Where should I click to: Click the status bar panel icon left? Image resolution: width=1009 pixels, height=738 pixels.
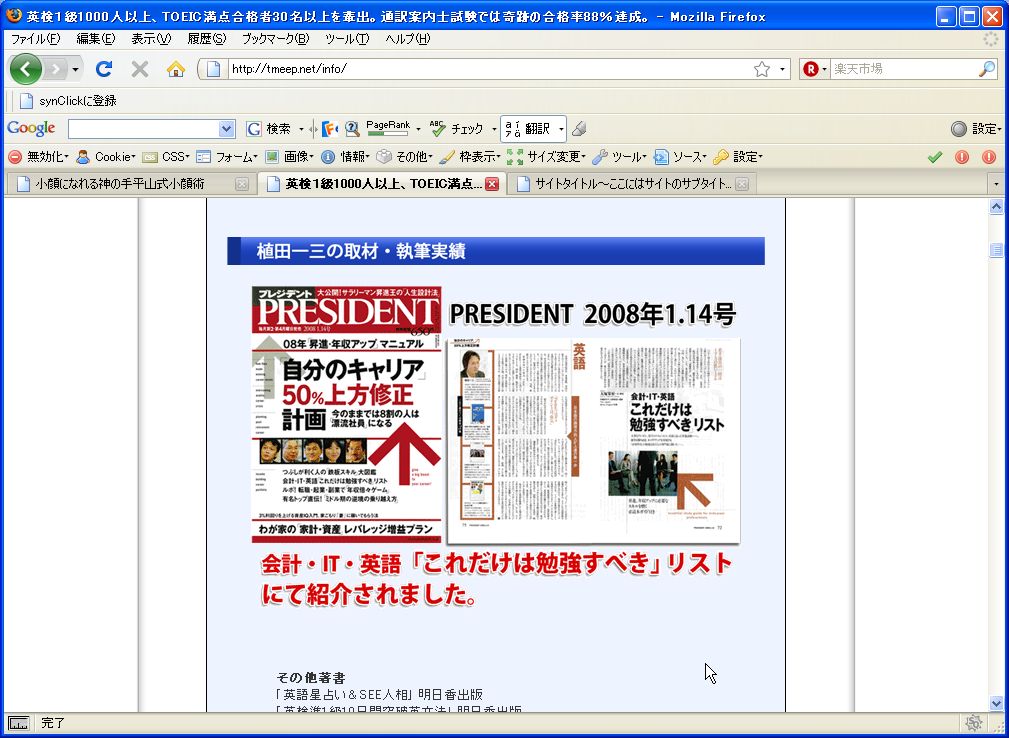tap(19, 723)
